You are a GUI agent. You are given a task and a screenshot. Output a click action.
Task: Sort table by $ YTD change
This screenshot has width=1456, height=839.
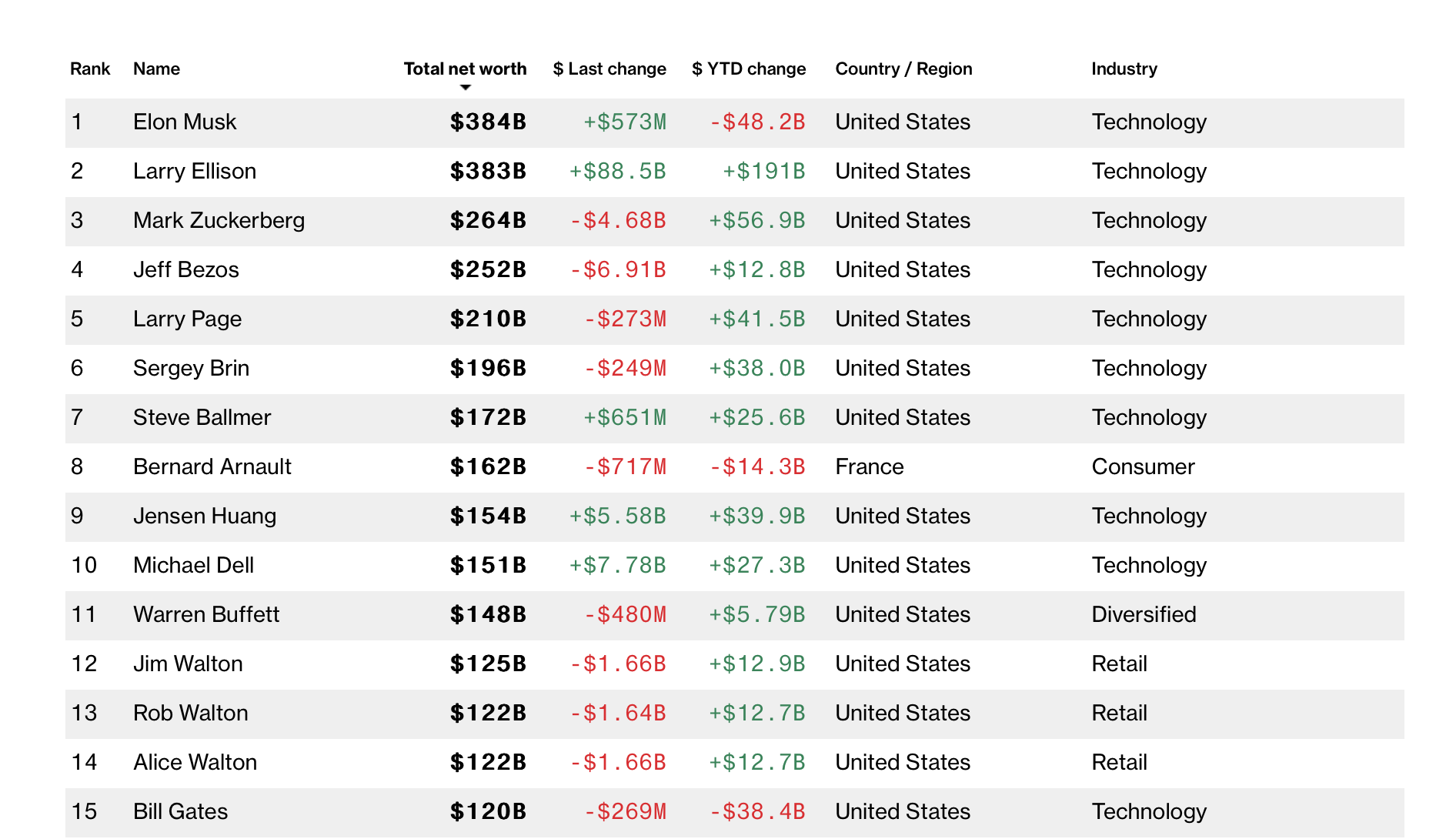pos(748,69)
